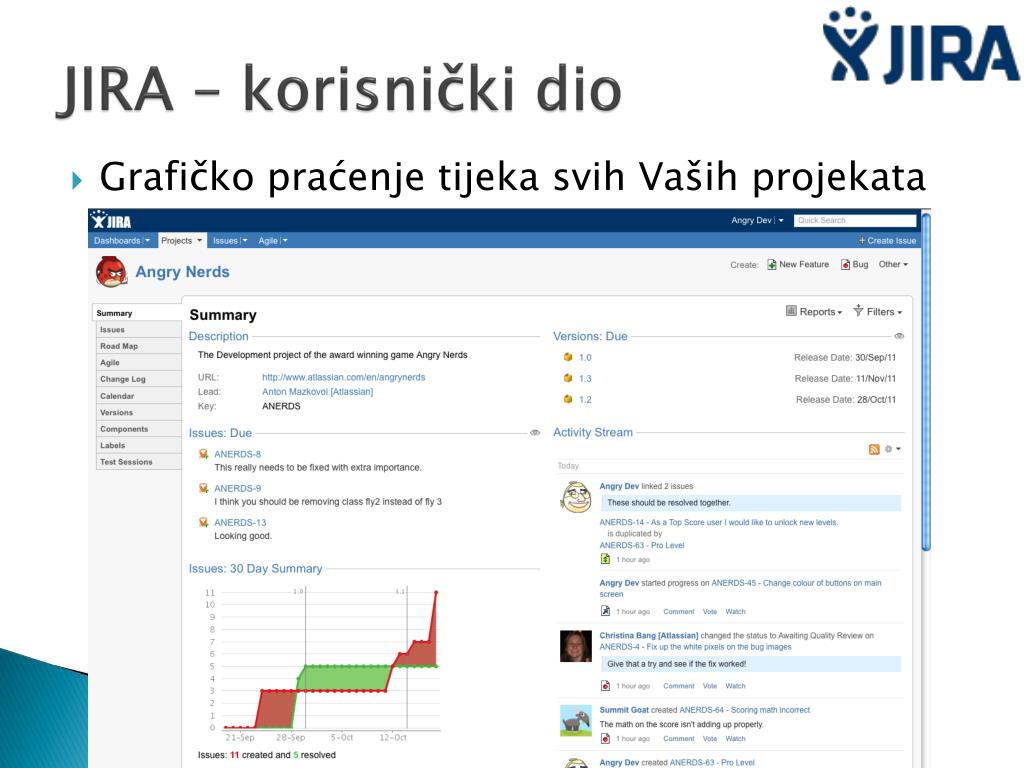Open the Versions sidebar tab
The height and width of the screenshot is (768, 1024).
pos(138,413)
